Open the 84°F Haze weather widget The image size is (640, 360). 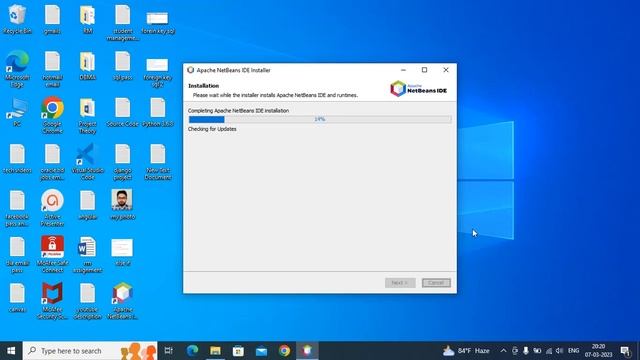467,351
